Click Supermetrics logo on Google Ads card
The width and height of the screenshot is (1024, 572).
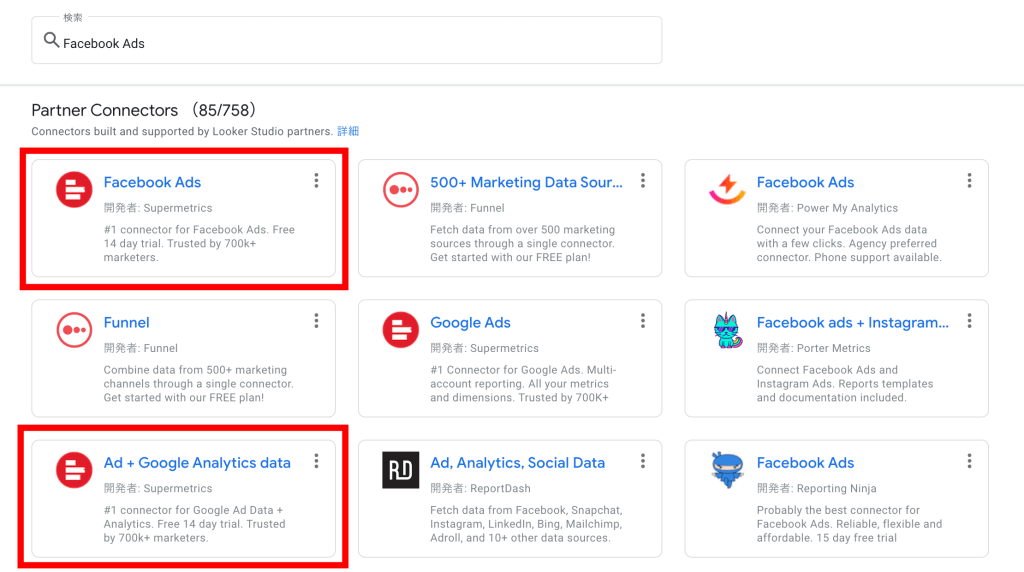400,330
